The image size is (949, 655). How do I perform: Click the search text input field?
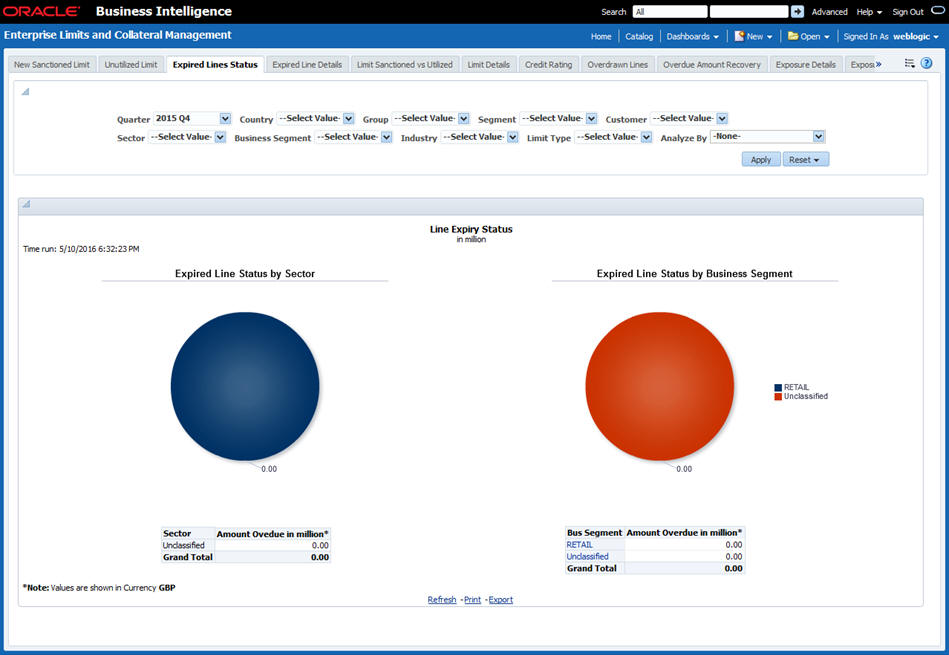pos(749,12)
